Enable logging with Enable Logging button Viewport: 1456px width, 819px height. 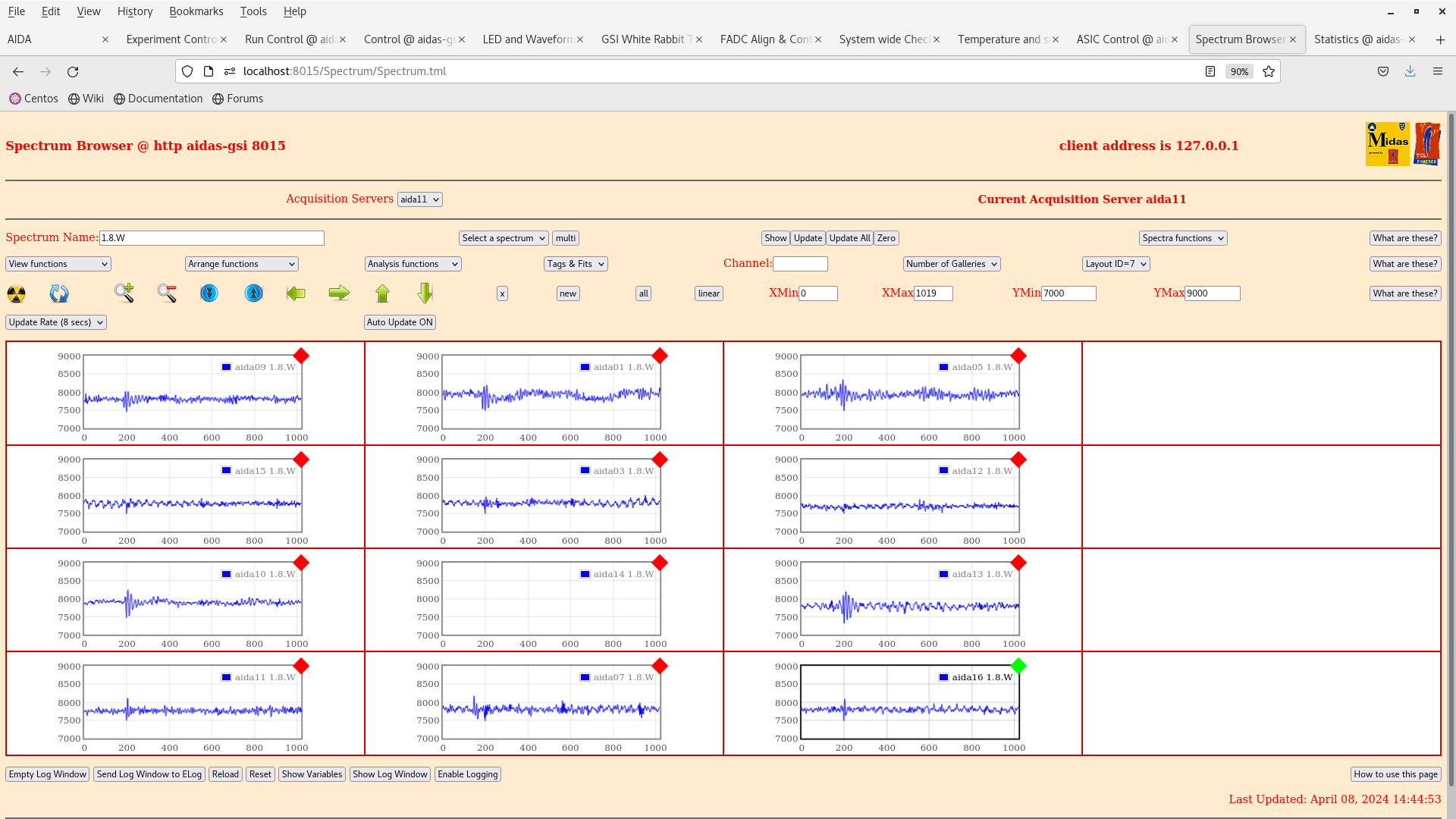point(467,774)
